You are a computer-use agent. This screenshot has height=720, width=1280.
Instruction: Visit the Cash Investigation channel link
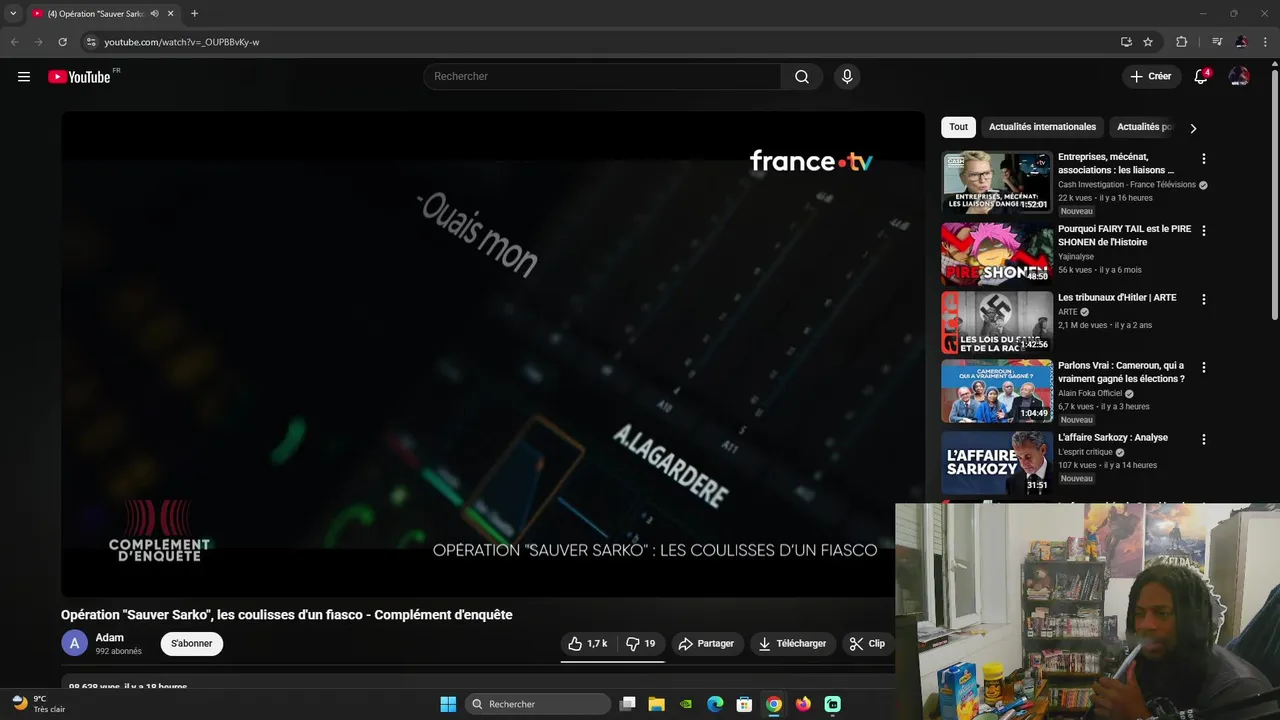point(1127,185)
